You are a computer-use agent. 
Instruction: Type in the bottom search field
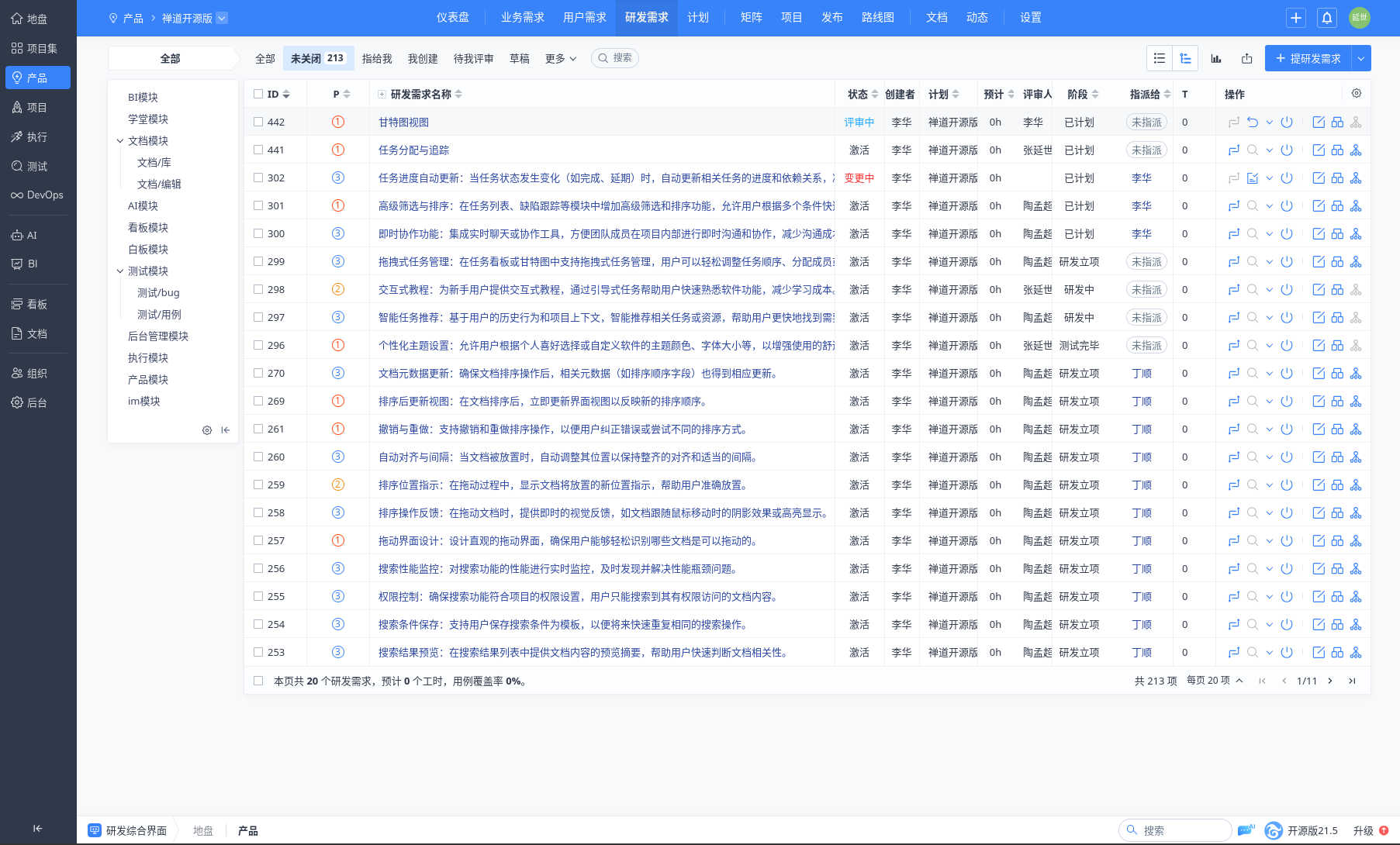click(x=1180, y=830)
